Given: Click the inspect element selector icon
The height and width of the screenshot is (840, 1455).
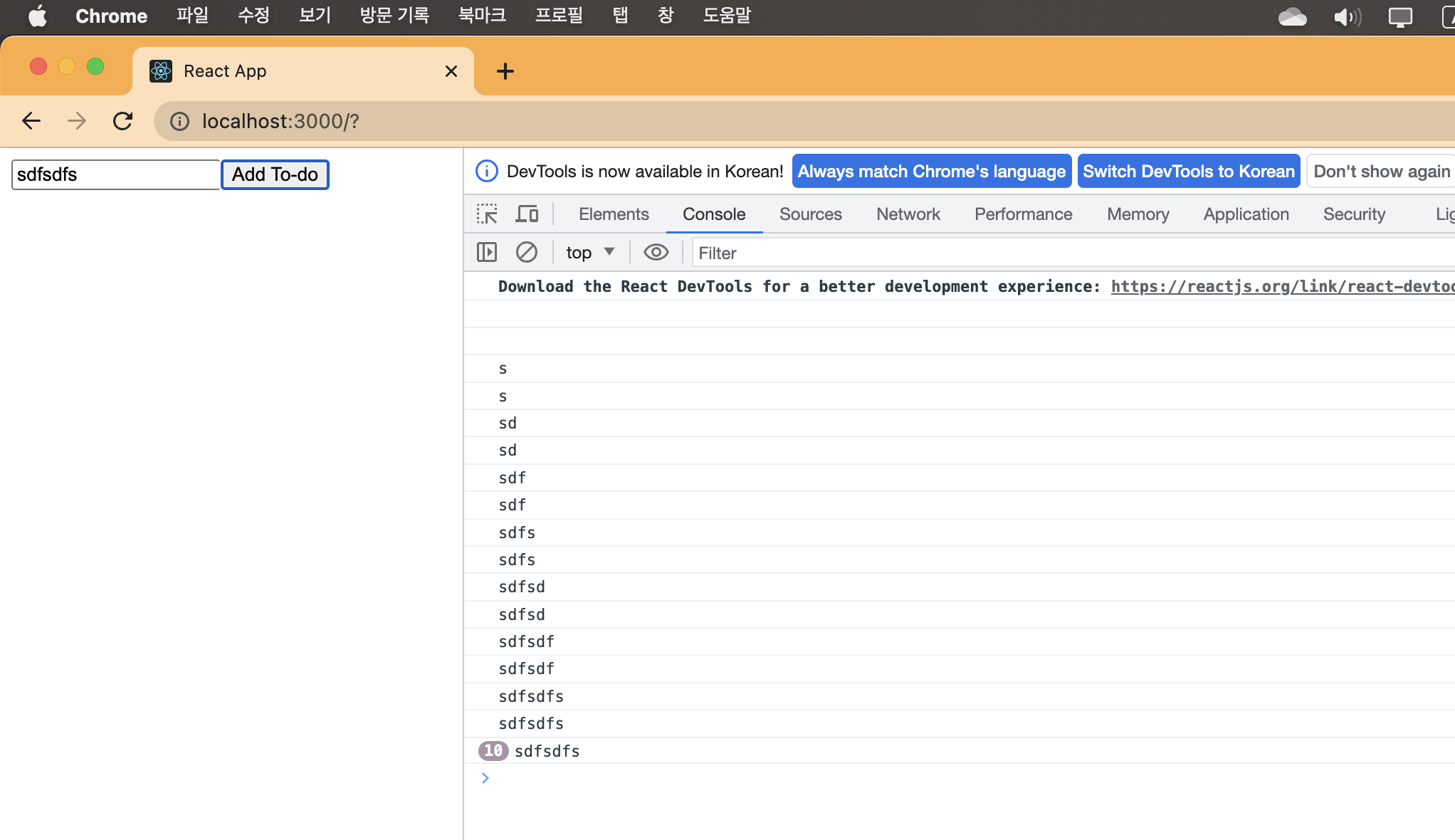Looking at the screenshot, I should click(487, 214).
